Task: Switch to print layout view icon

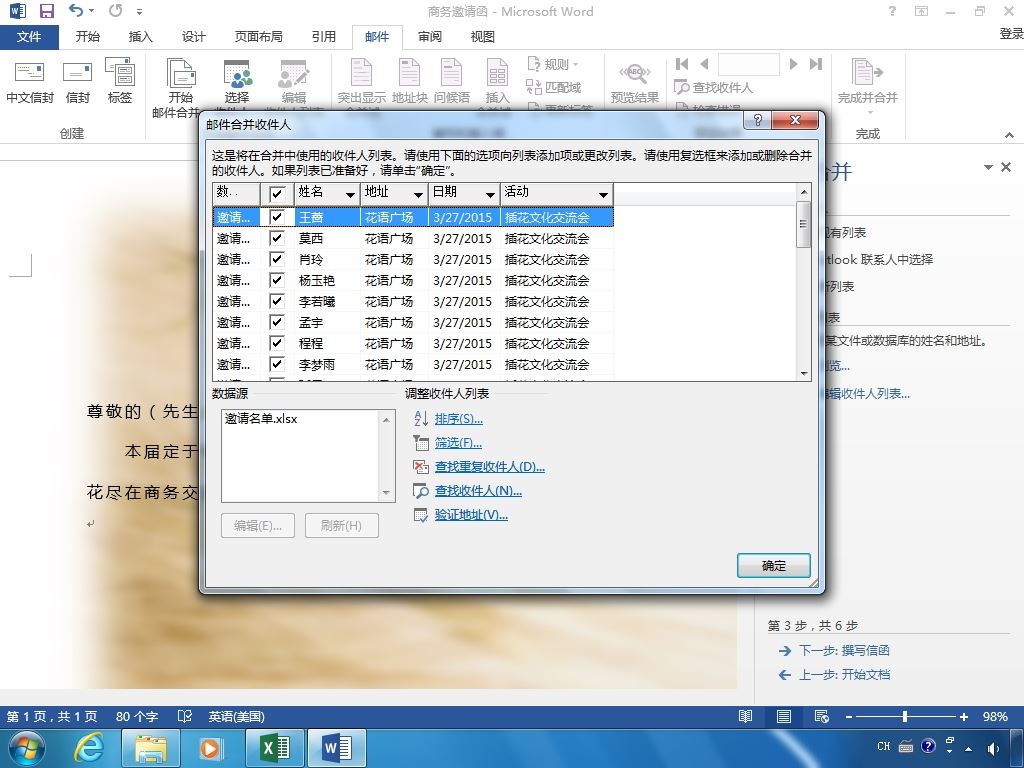Action: 784,716
